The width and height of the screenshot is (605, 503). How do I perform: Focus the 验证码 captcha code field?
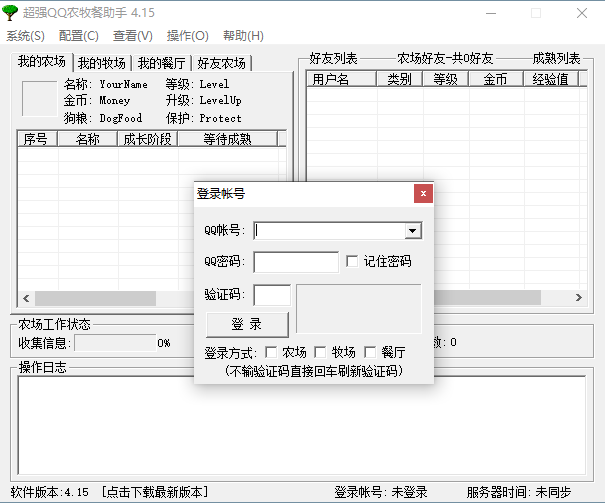pyautogui.click(x=272, y=295)
